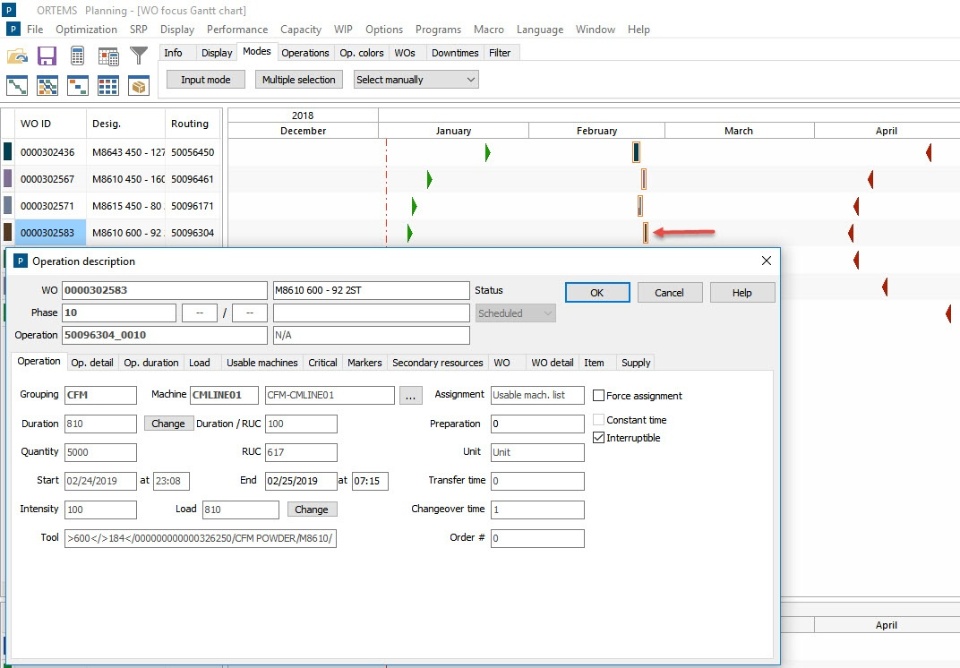Click the green start marker in row 0000302571
The height and width of the screenshot is (668, 960).
tap(414, 206)
